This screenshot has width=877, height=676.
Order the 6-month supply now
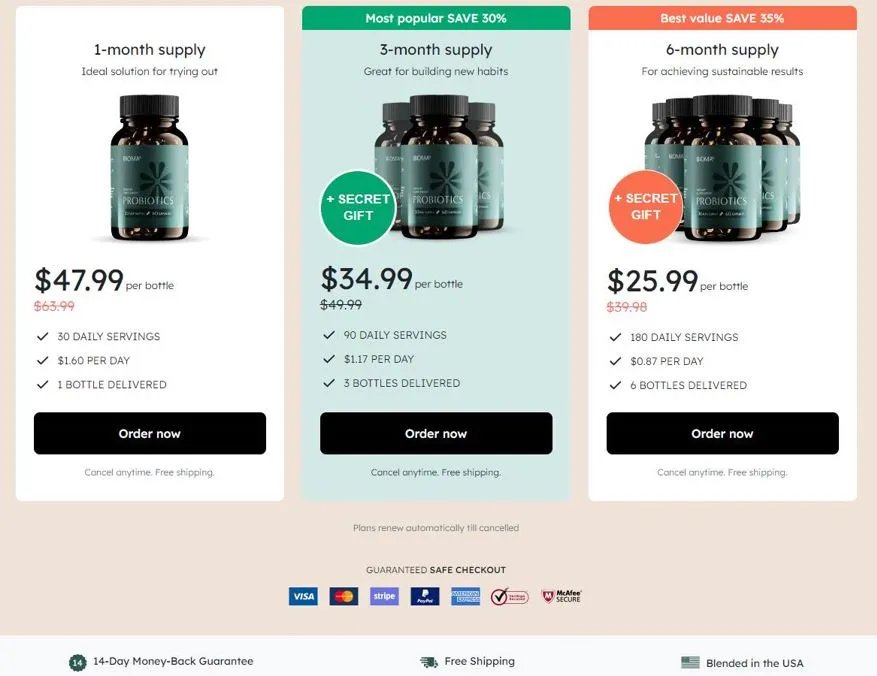click(722, 434)
